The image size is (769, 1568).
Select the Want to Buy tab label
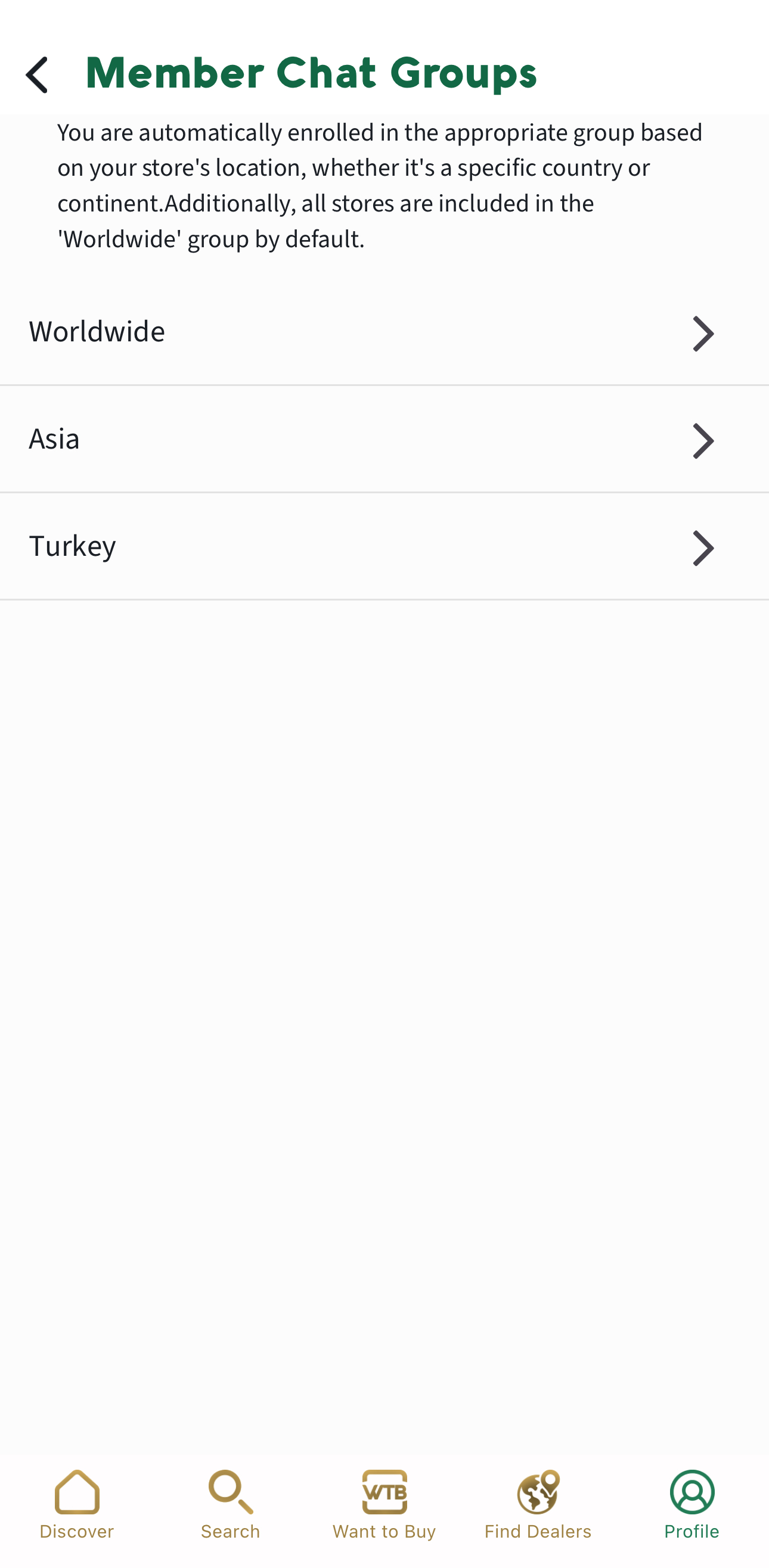[x=384, y=1532]
